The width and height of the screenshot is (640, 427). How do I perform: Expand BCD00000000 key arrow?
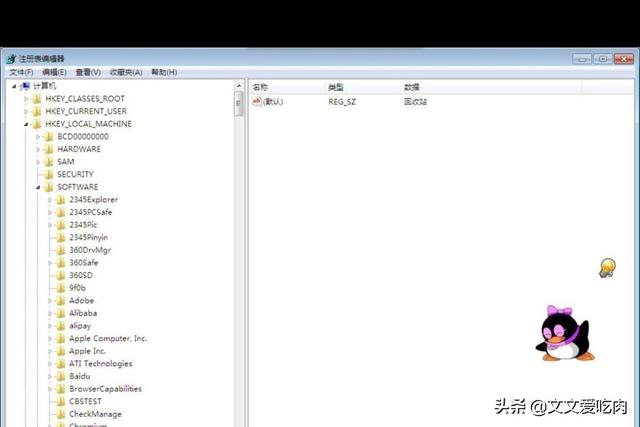pyautogui.click(x=38, y=137)
